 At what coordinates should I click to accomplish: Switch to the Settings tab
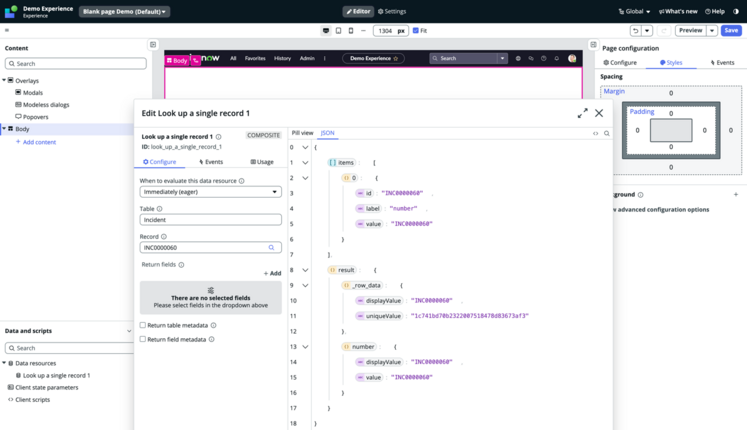pos(392,11)
